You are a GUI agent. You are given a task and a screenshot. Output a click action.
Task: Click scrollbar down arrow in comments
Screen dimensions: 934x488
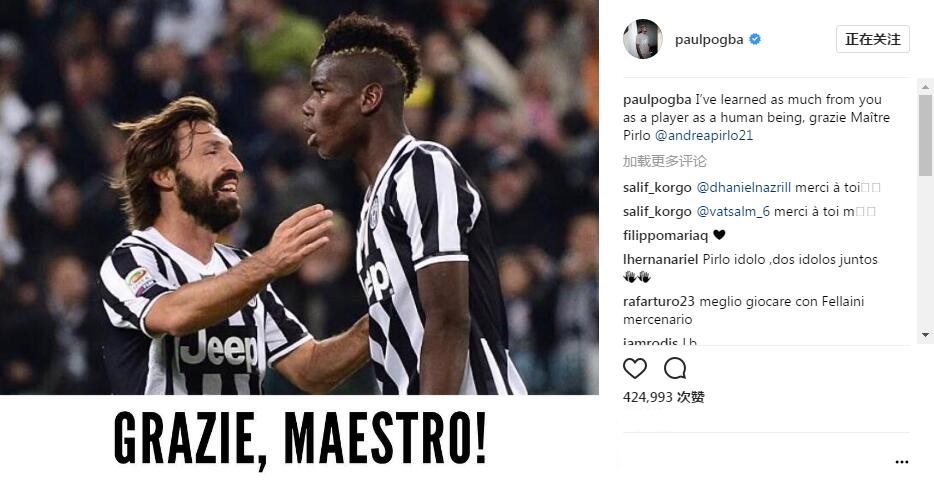925,335
